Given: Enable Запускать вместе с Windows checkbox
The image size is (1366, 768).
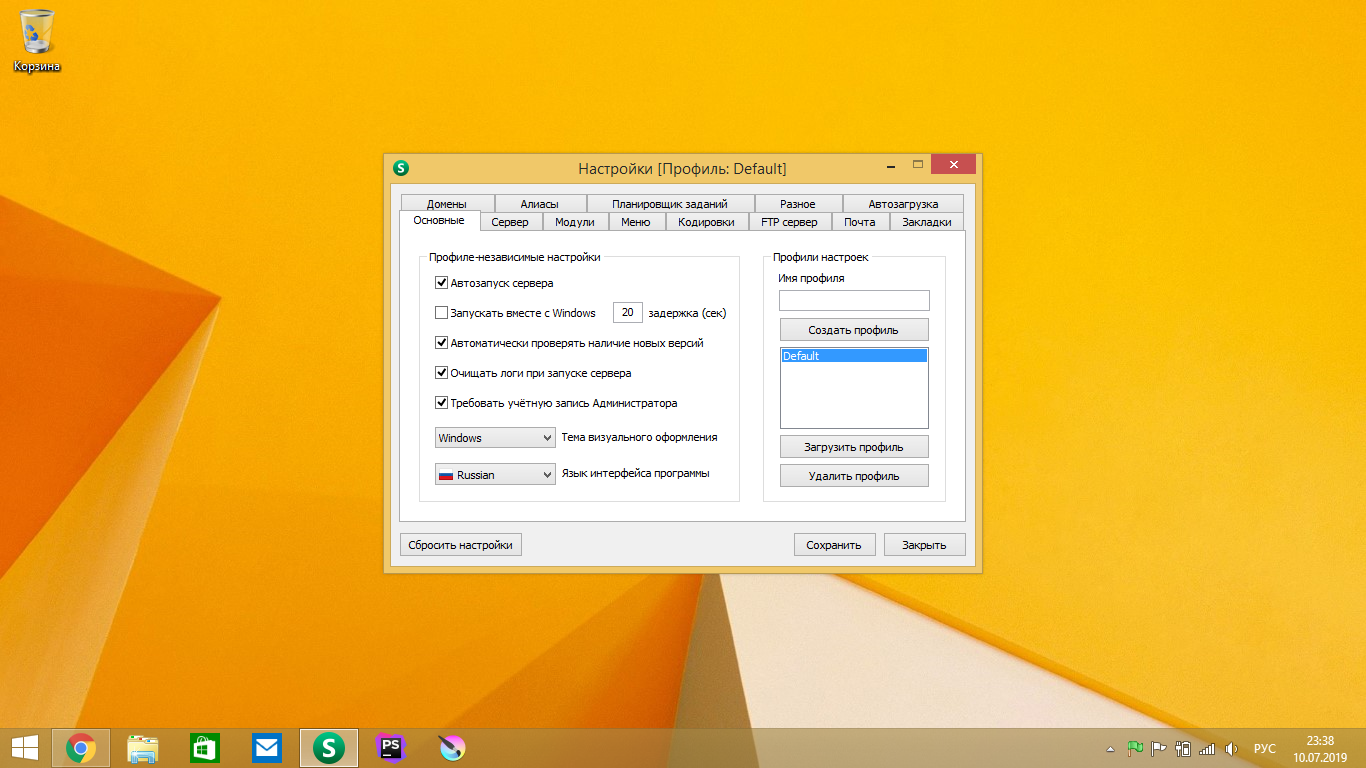Looking at the screenshot, I should pos(442,313).
